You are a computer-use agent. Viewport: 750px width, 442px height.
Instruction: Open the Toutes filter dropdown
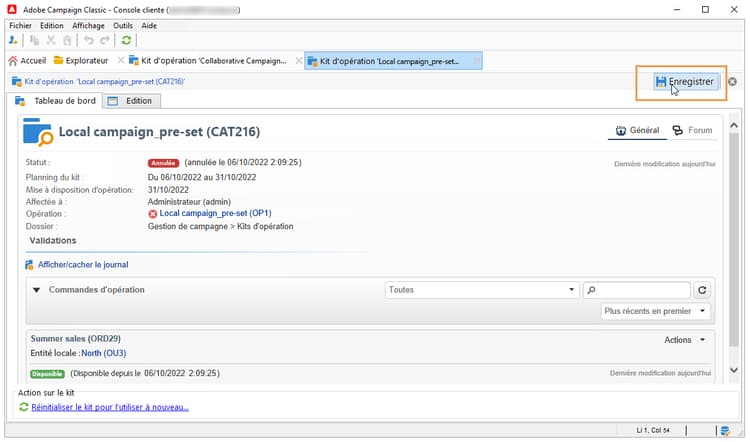click(x=480, y=290)
